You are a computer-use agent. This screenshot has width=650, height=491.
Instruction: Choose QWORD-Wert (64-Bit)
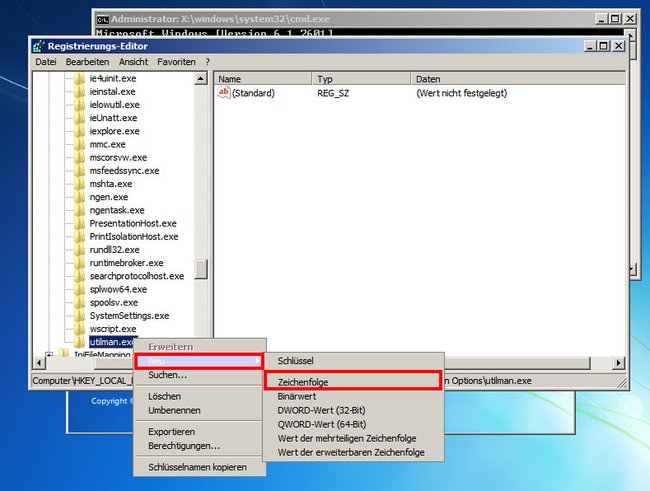point(353,425)
